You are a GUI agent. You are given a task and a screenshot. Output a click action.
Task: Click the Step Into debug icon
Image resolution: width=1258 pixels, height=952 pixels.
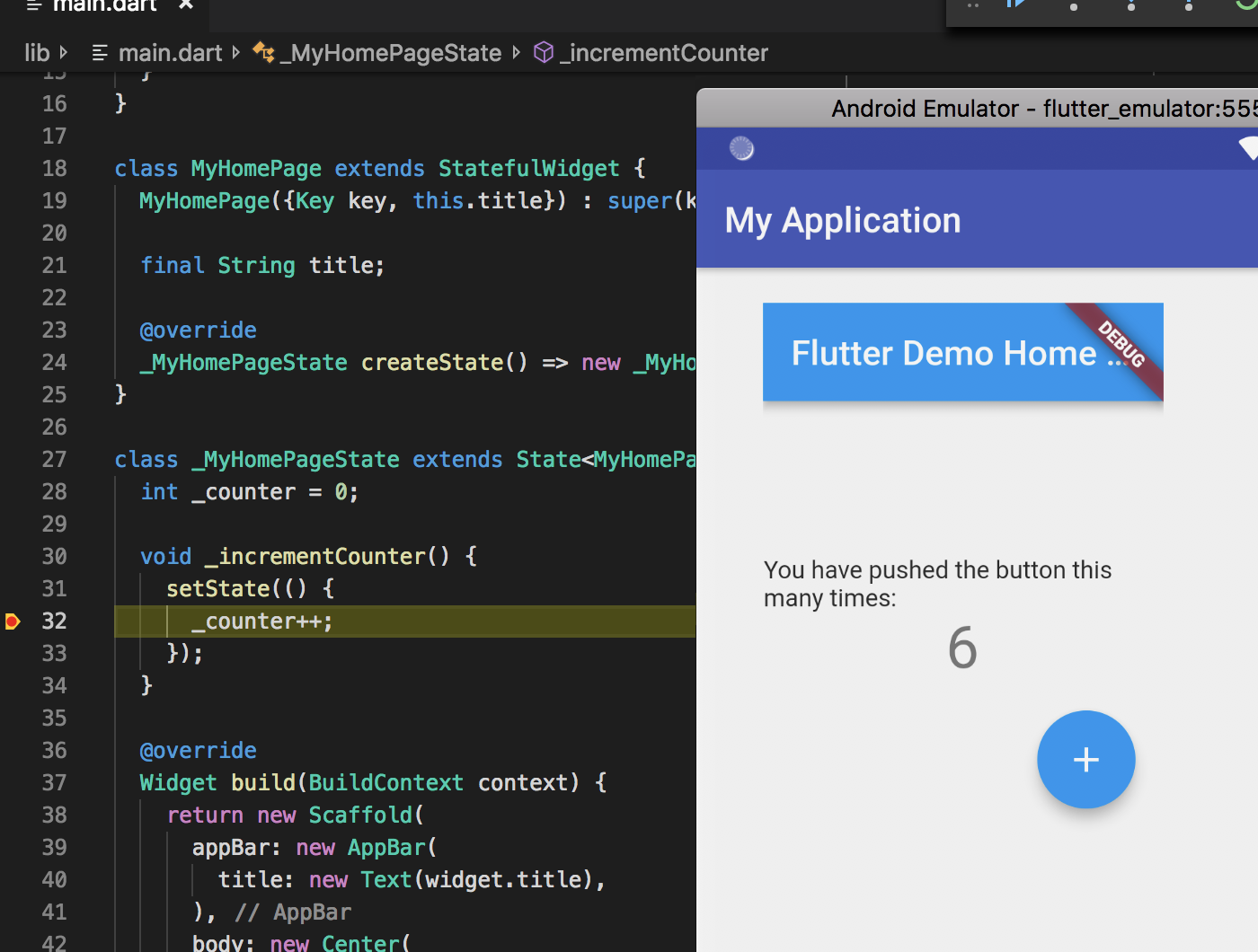1130,5
